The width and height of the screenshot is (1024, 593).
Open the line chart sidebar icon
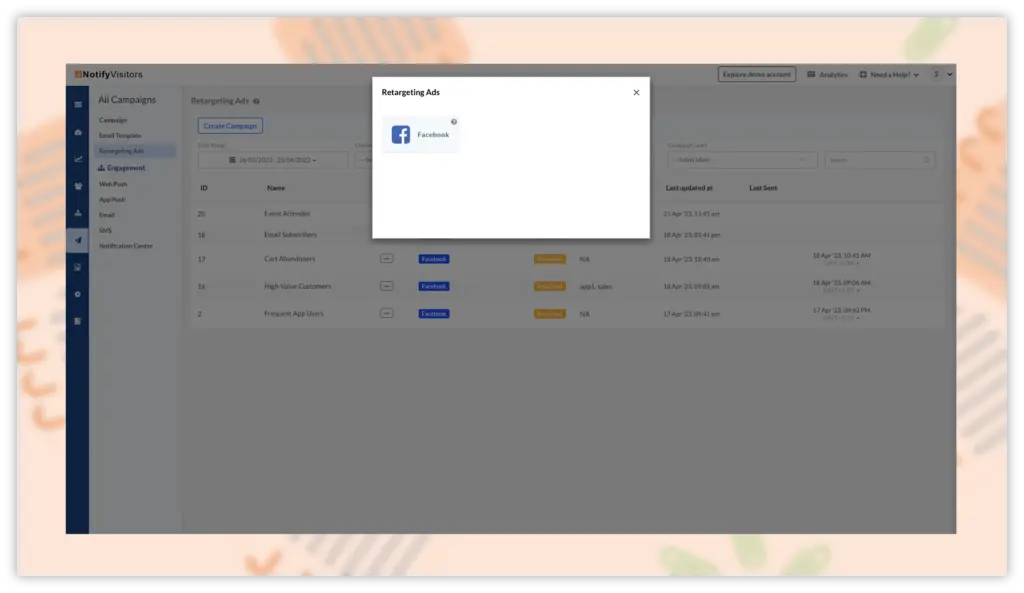[78, 158]
